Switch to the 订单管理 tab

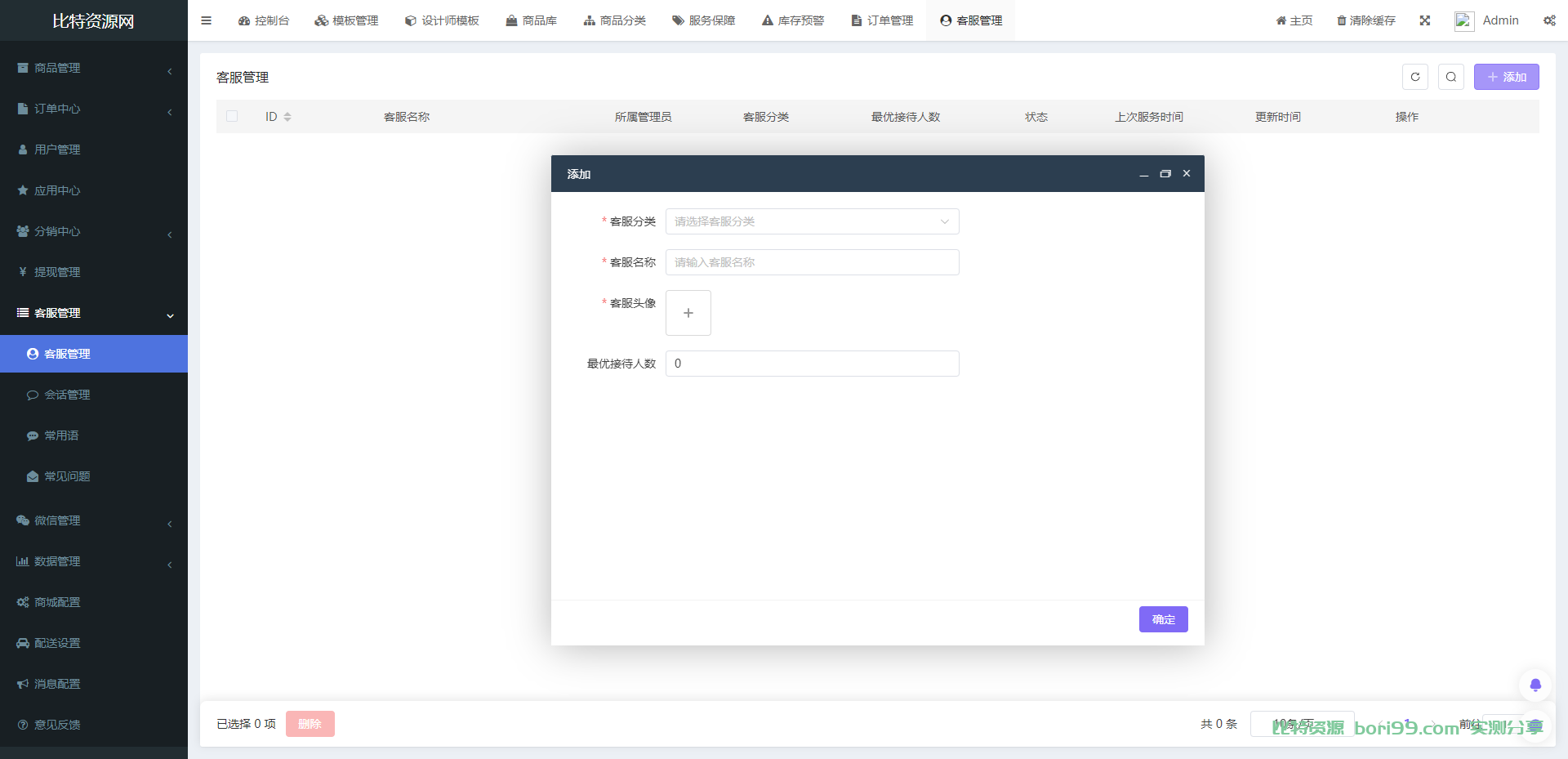click(x=882, y=20)
